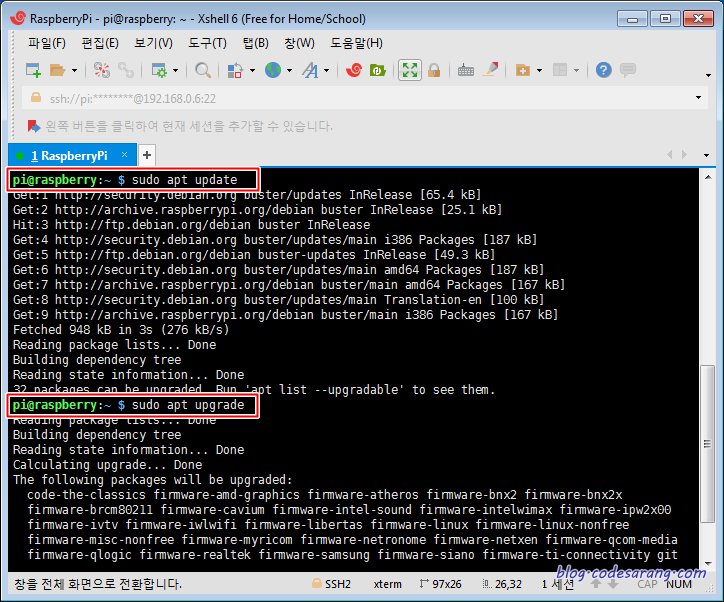The image size is (724, 602).
Task: Click the globe encoding icon
Action: click(273, 70)
